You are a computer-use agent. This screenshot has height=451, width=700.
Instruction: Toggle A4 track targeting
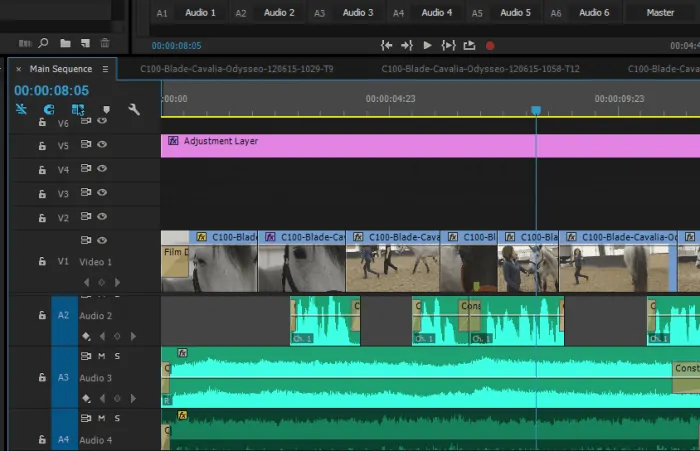click(64, 431)
